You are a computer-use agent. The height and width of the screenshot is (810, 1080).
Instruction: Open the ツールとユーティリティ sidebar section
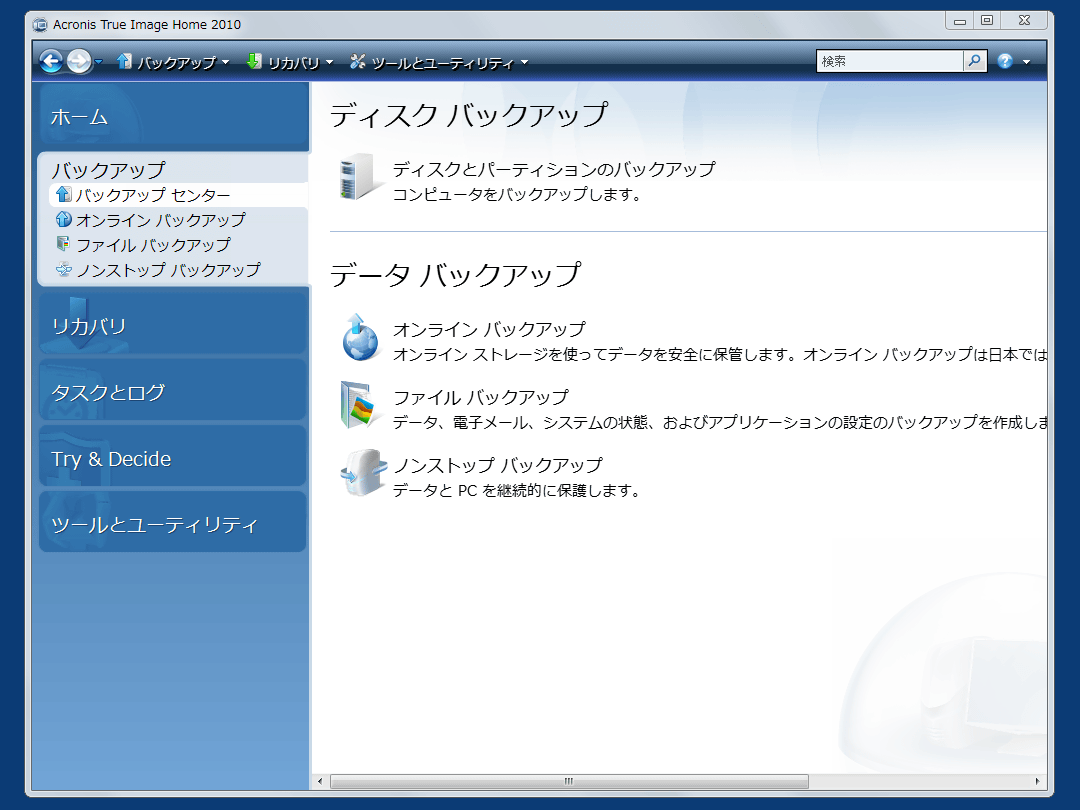click(173, 524)
